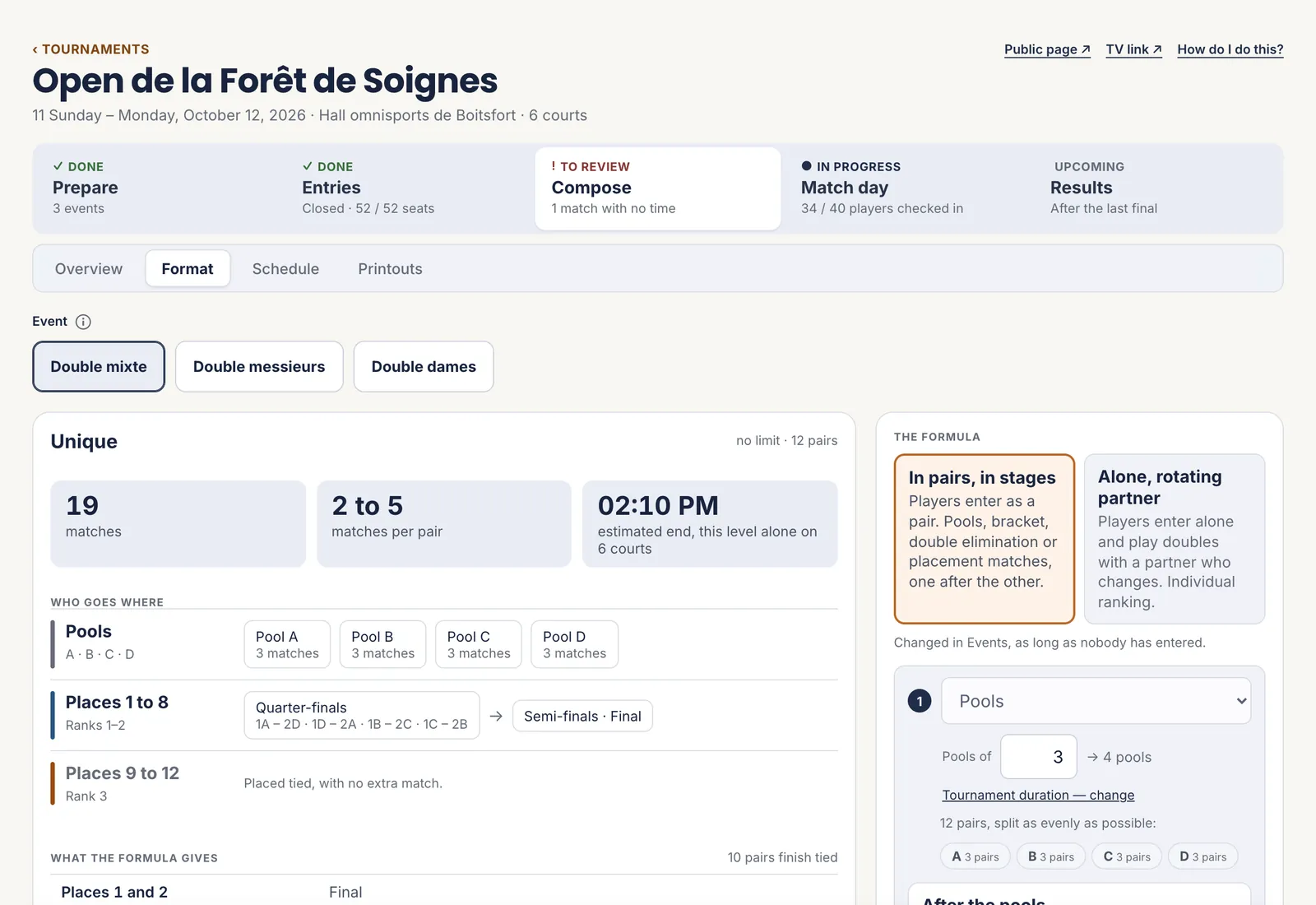Click the step number 1 badge
Screen dimensions: 1316x905
point(920,701)
